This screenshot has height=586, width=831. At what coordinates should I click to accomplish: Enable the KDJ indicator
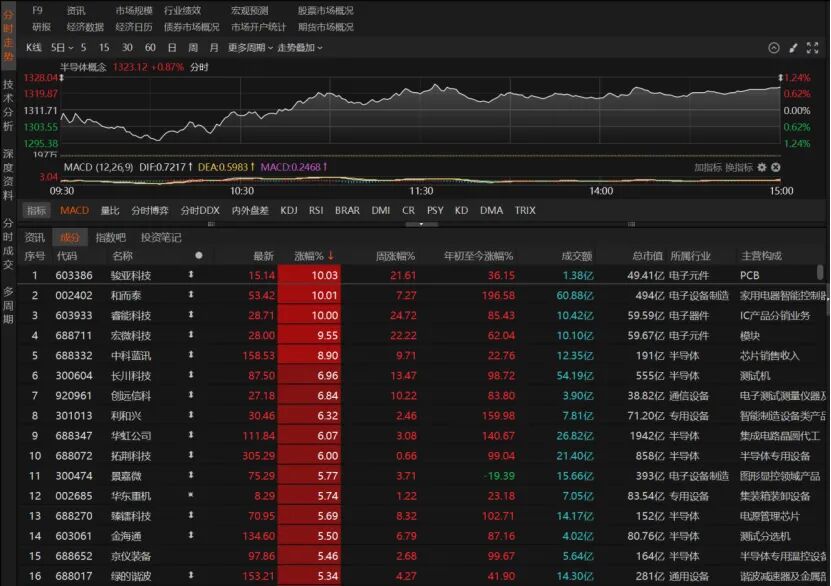[x=289, y=210]
